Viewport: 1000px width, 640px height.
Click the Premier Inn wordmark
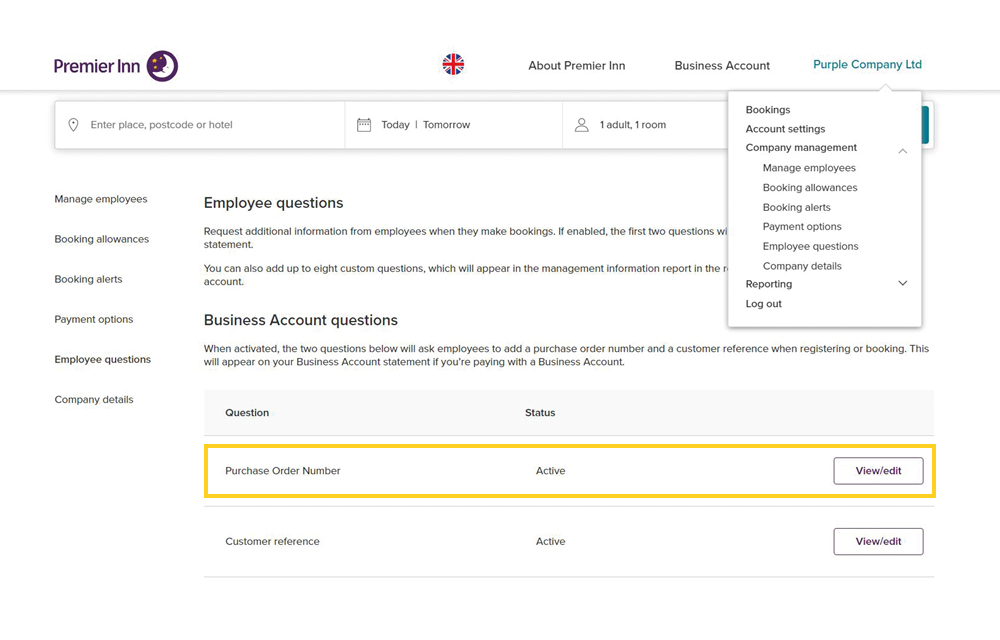(97, 66)
